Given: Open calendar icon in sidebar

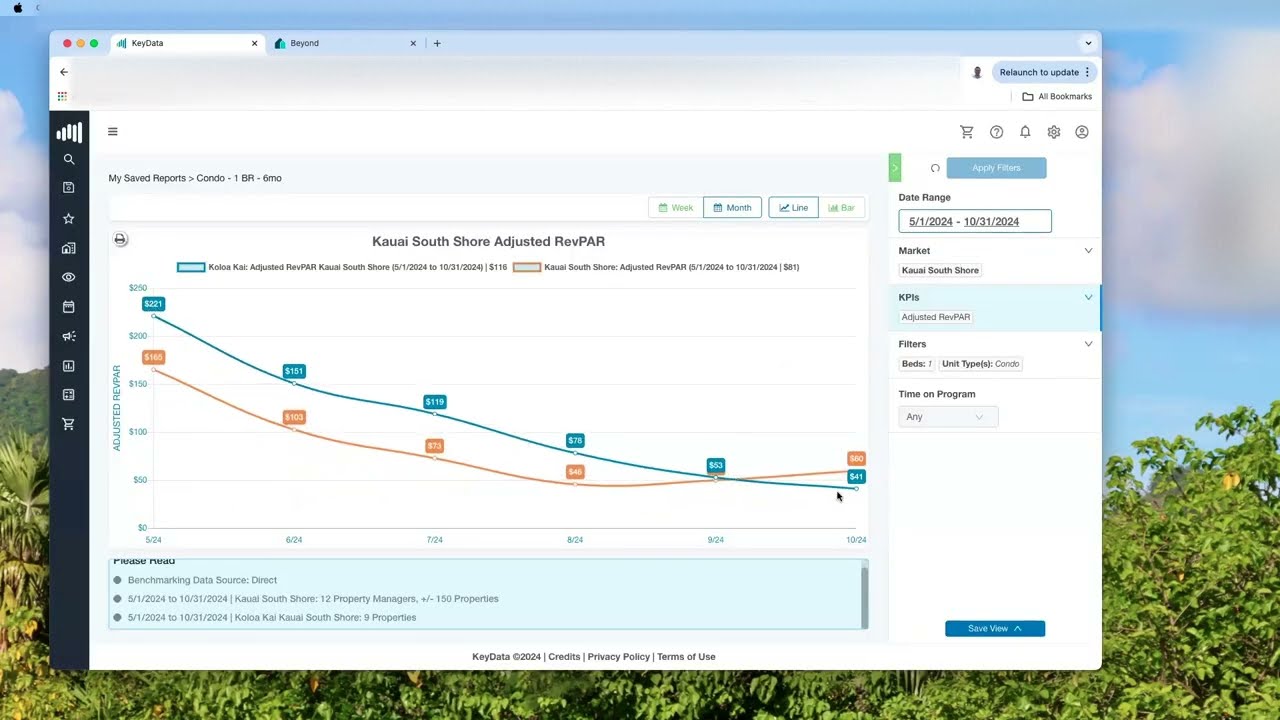Looking at the screenshot, I should (x=69, y=307).
